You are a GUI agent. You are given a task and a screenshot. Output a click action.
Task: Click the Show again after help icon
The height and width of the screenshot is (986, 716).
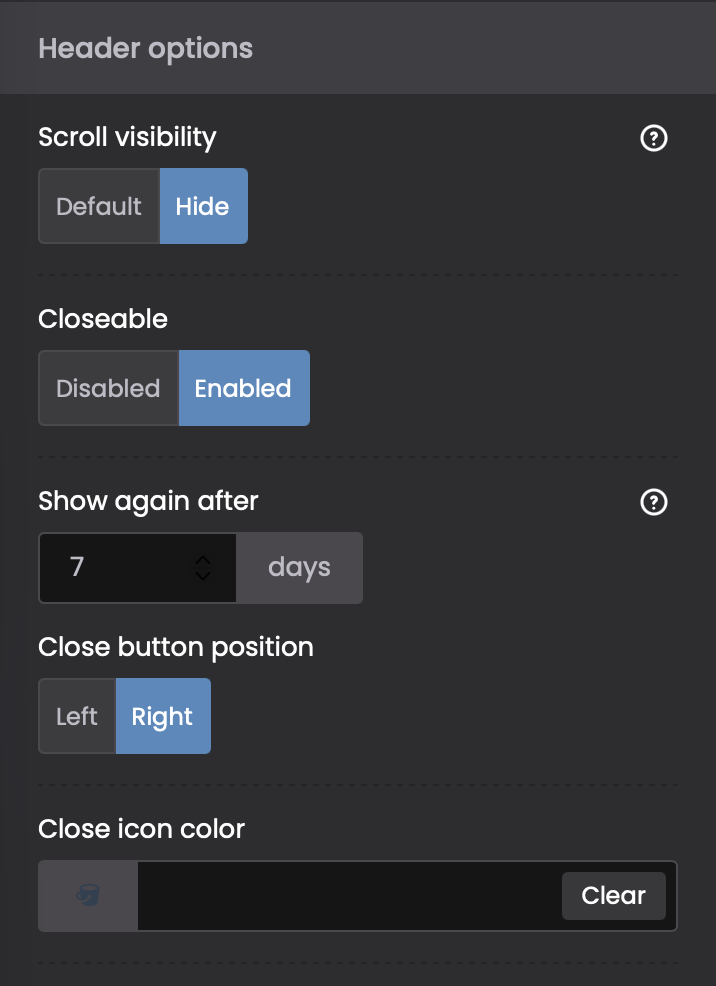pyautogui.click(x=653, y=502)
